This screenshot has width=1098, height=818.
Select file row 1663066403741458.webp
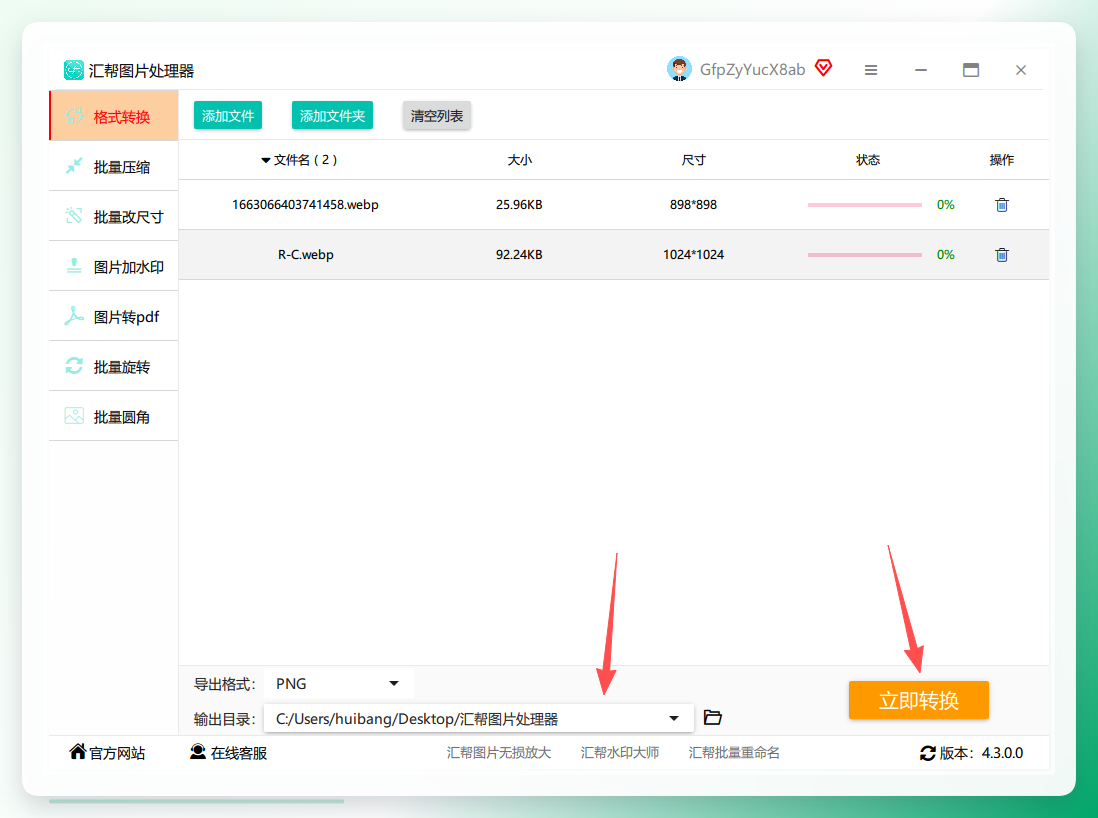click(613, 204)
